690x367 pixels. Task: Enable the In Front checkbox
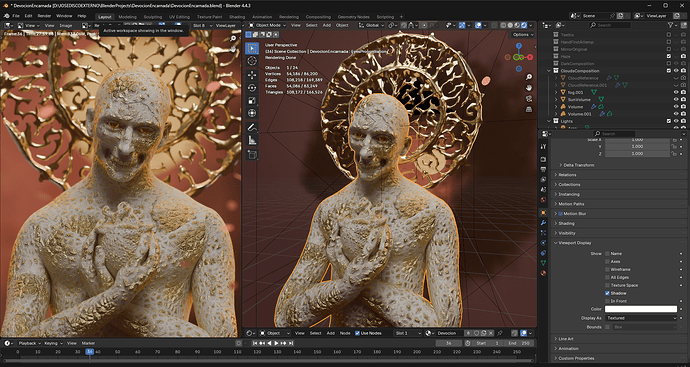(607, 301)
